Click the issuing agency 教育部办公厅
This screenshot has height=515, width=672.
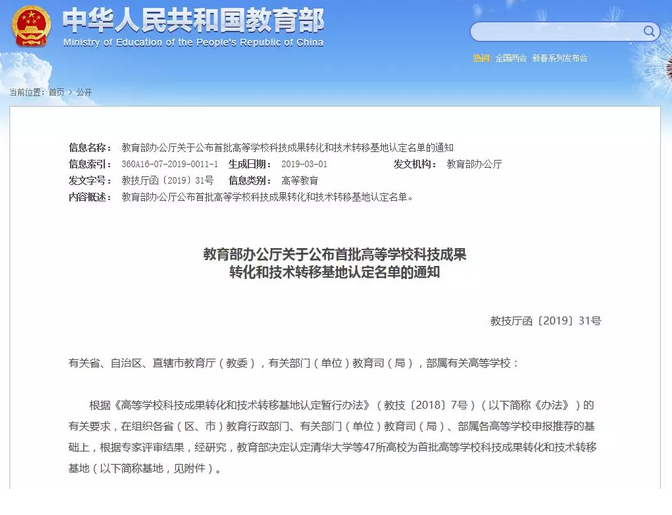474,164
